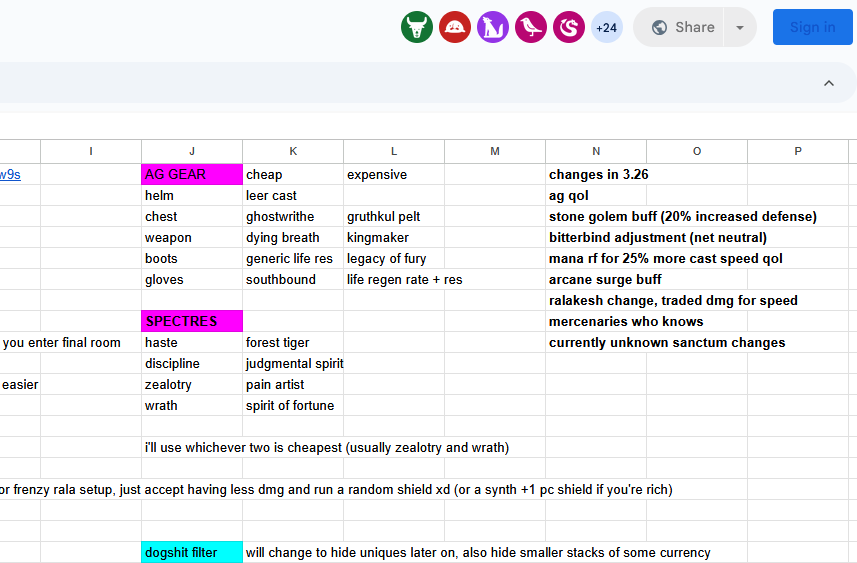
Task: Select the magenta AG GEAR cell
Action: coord(192,174)
